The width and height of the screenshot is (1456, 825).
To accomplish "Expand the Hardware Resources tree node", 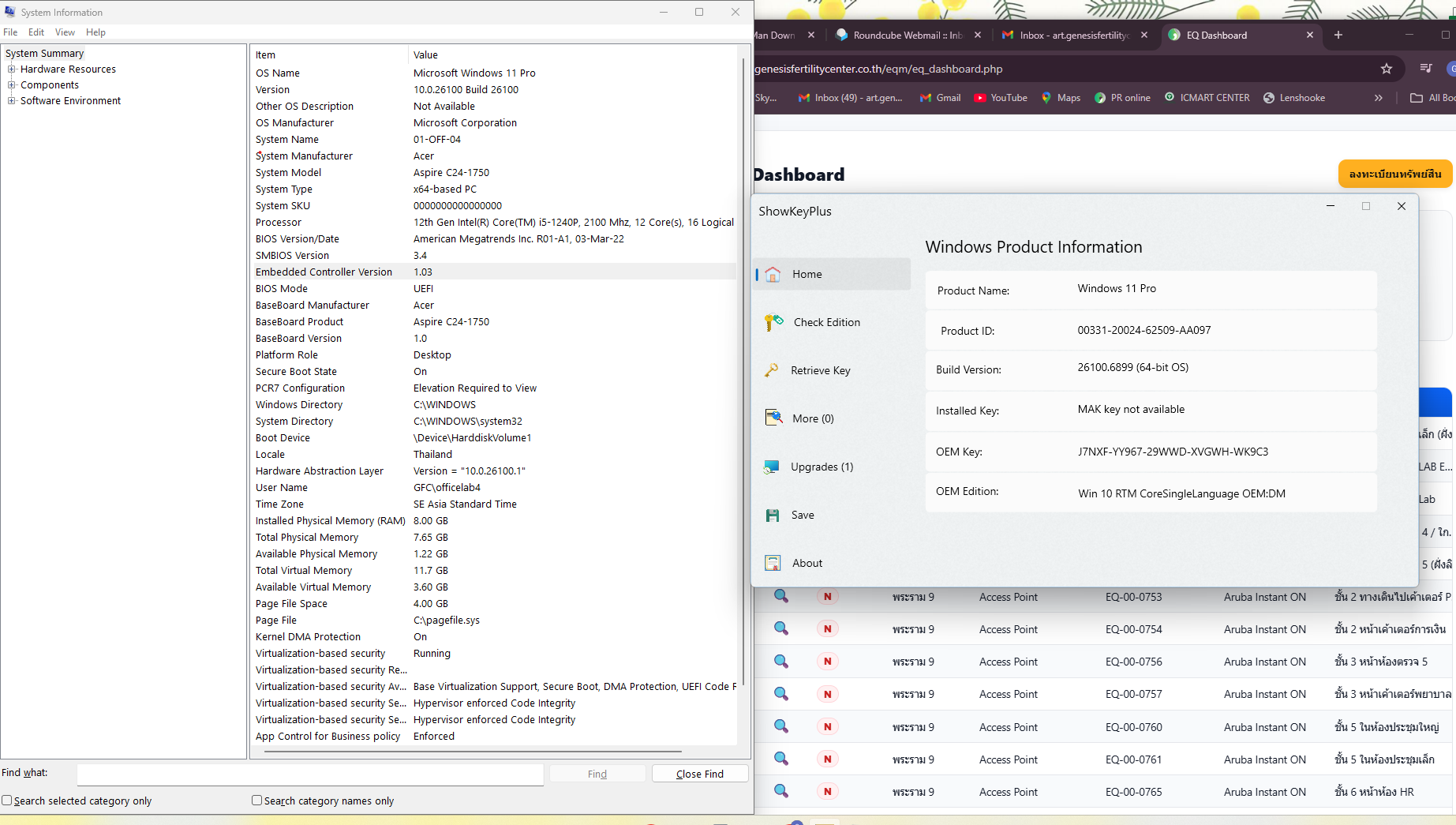I will tap(12, 69).
